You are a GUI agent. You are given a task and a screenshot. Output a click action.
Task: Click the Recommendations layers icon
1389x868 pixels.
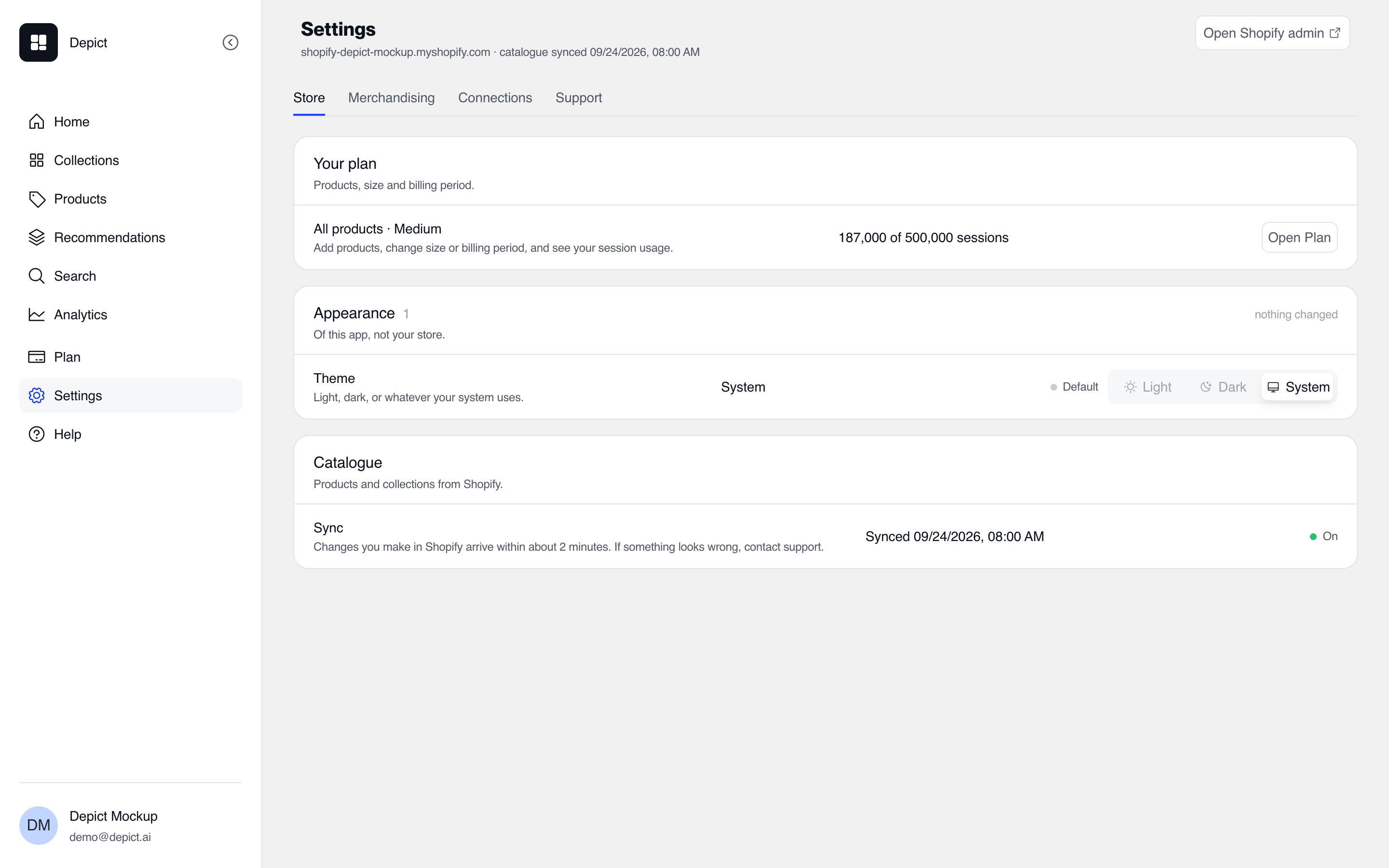(37, 237)
